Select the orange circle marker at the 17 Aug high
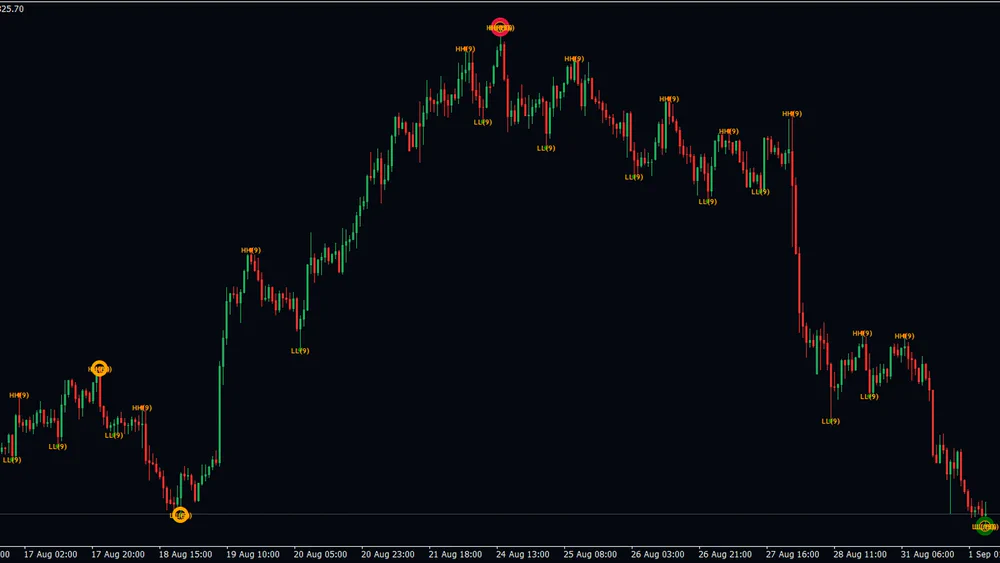 (x=99, y=369)
